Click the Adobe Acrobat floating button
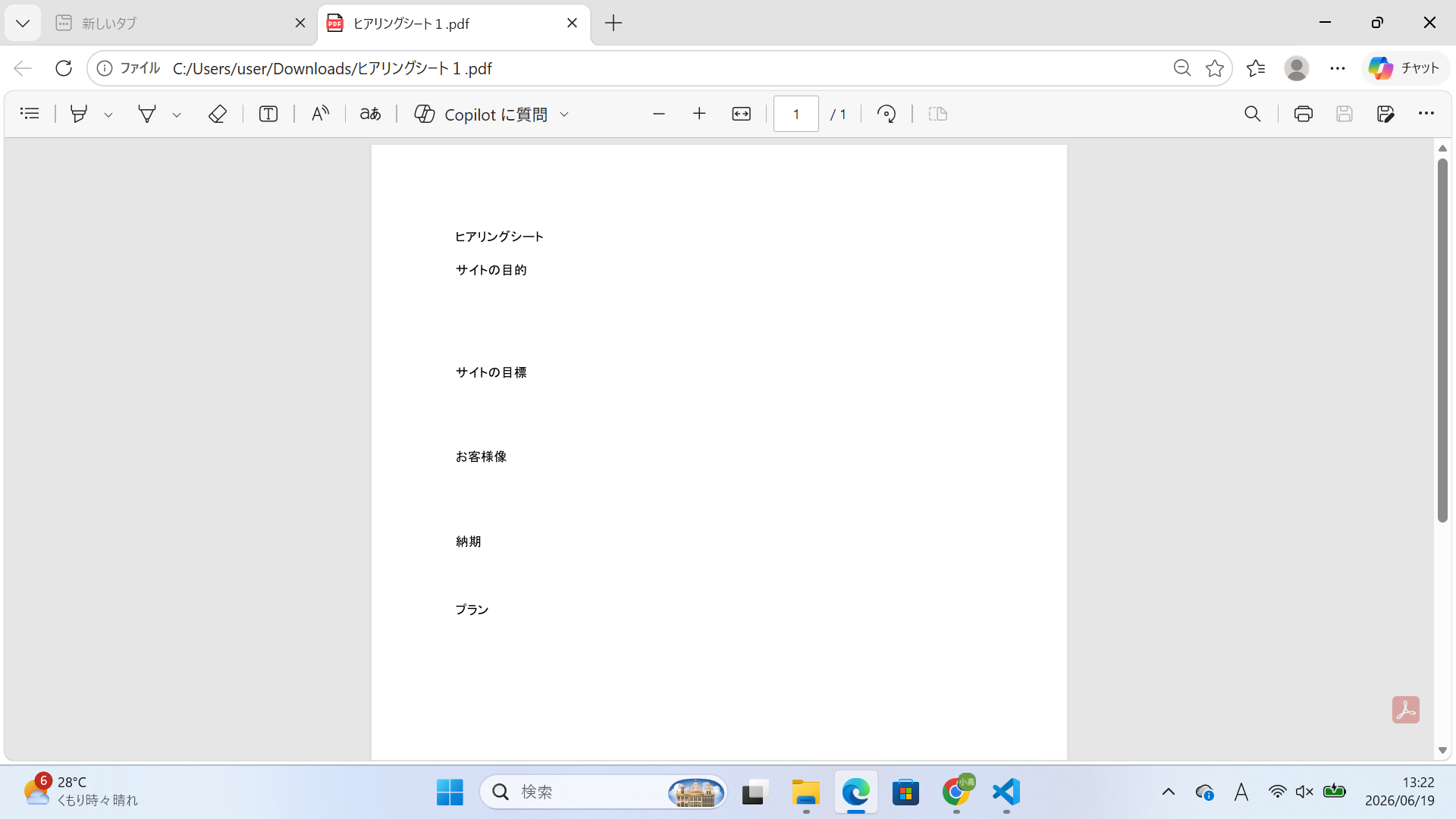The image size is (1456, 819). pos(1405,710)
